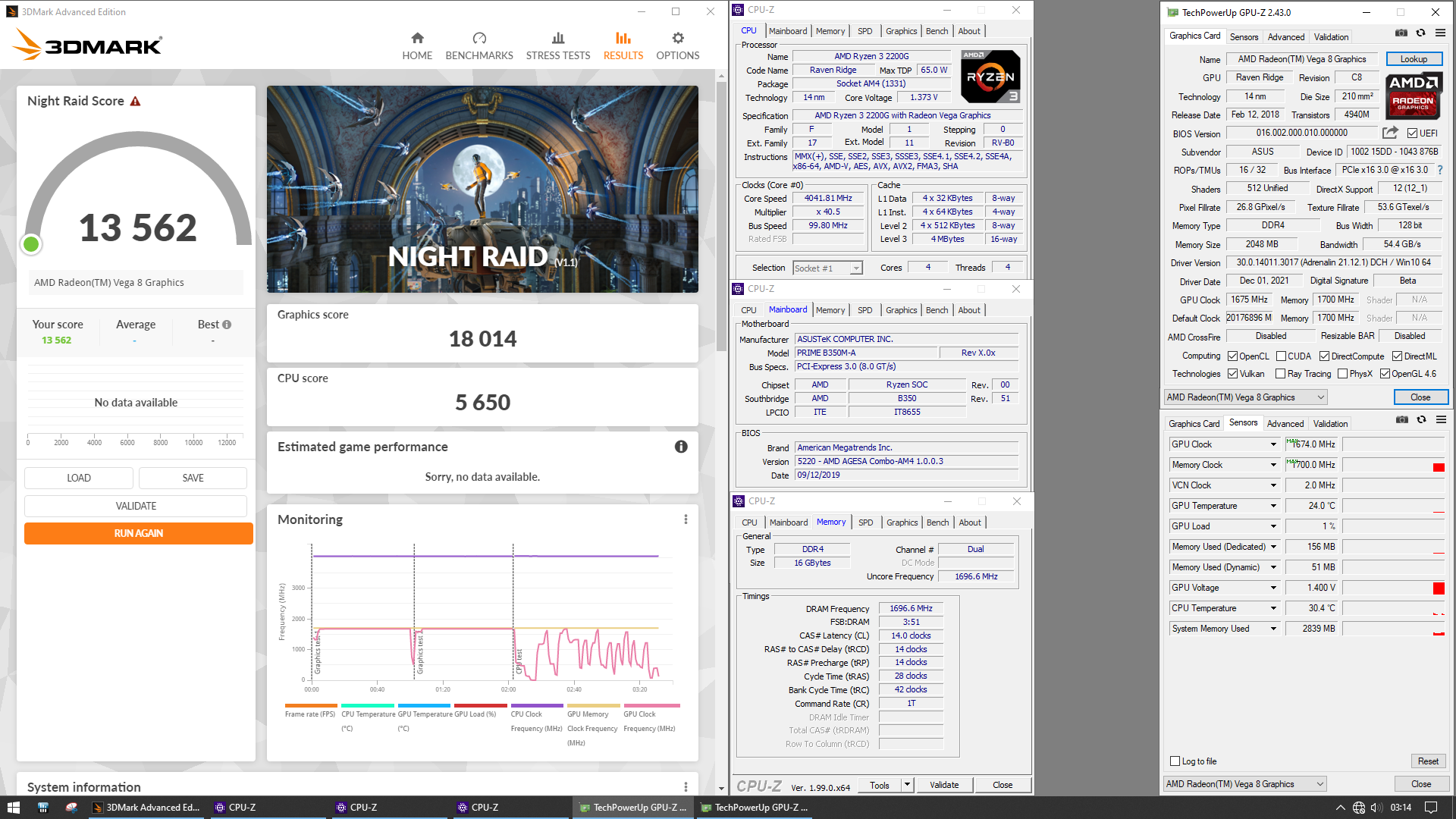
Task: Expand the Memory Clock sensor dropdown
Action: pyautogui.click(x=1273, y=465)
